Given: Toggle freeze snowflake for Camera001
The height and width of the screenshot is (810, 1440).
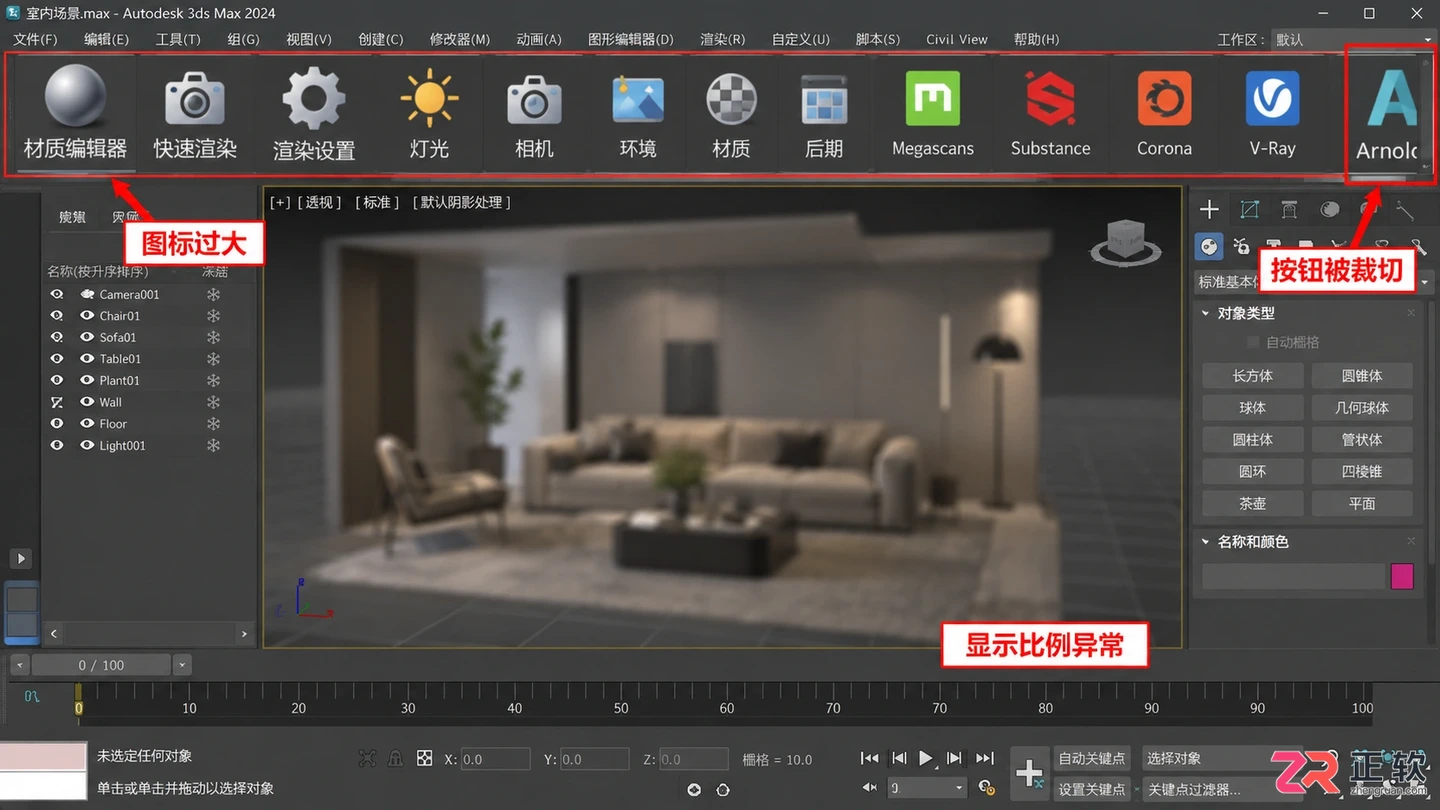Looking at the screenshot, I should coord(213,294).
